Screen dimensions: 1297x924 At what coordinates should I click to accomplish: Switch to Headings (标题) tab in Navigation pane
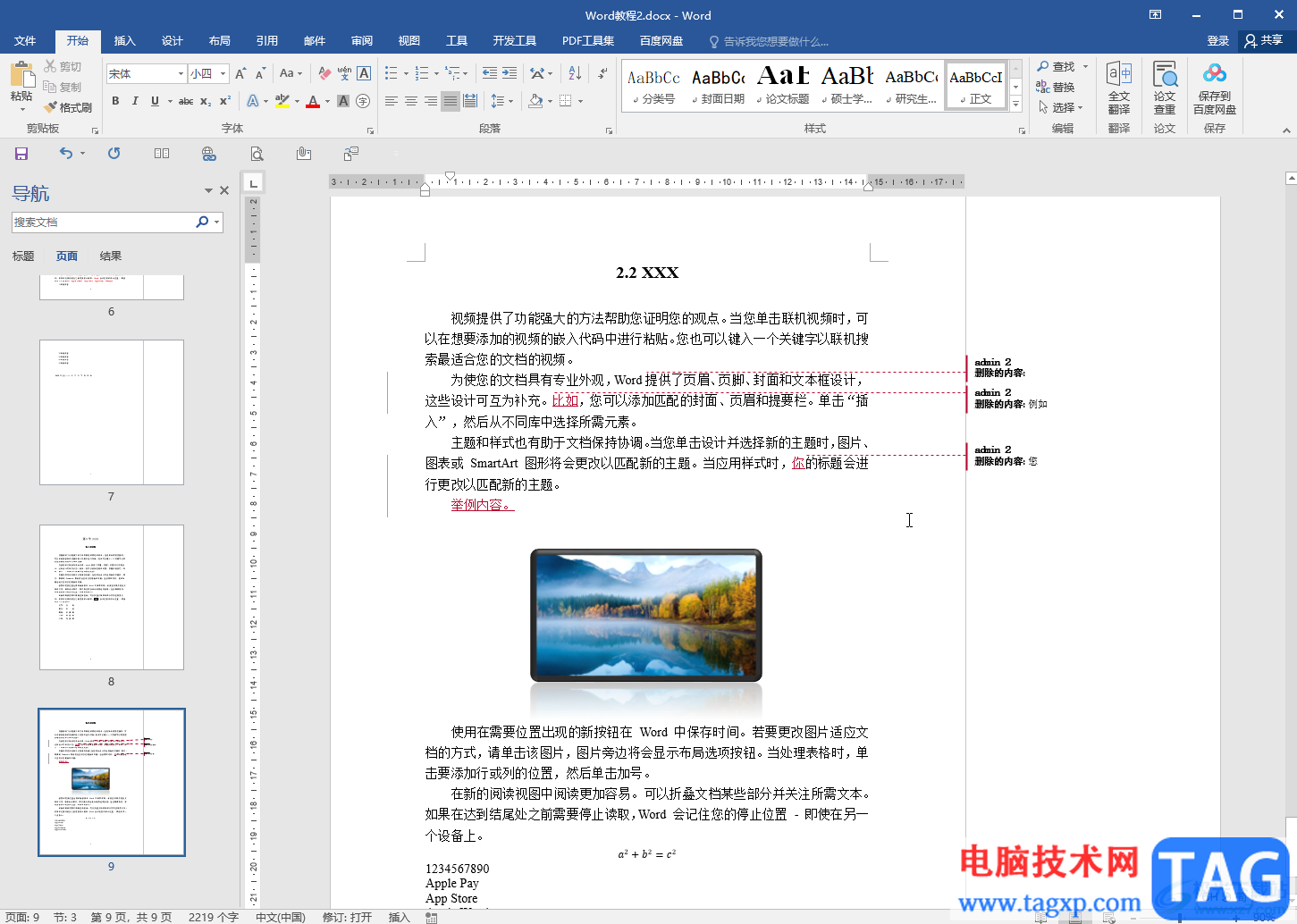coord(23,256)
